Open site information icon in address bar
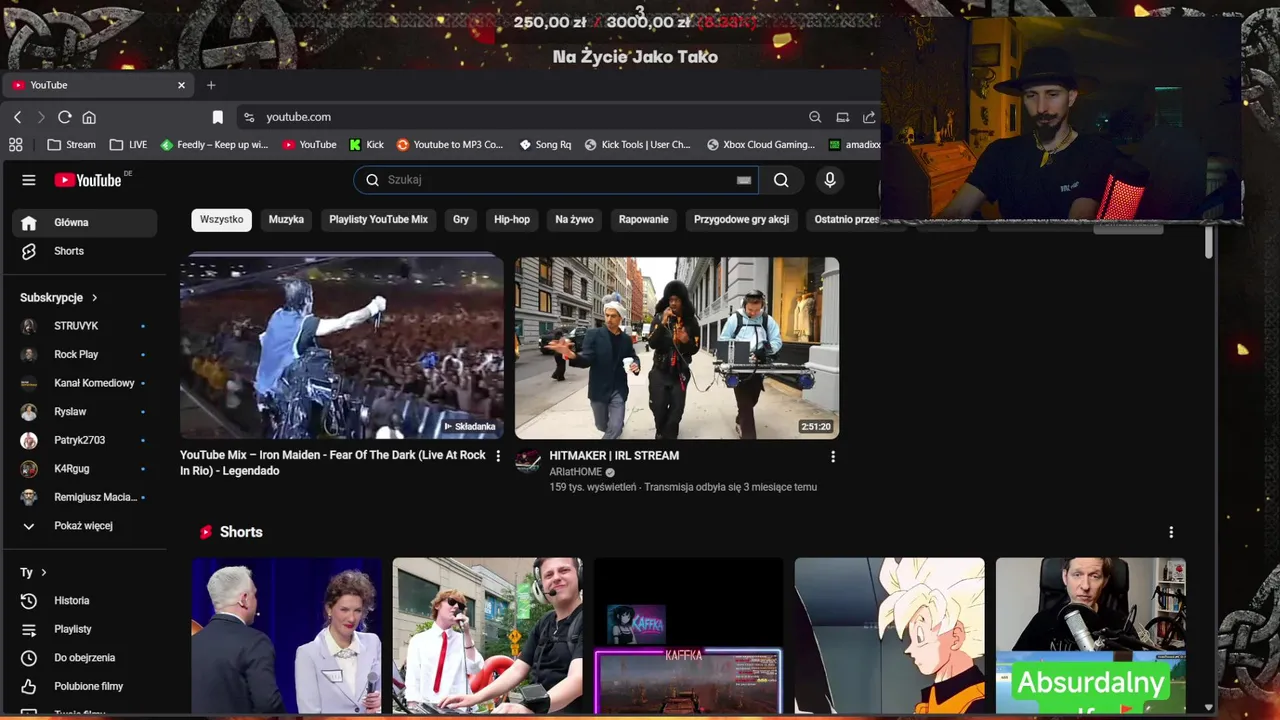 tap(249, 117)
